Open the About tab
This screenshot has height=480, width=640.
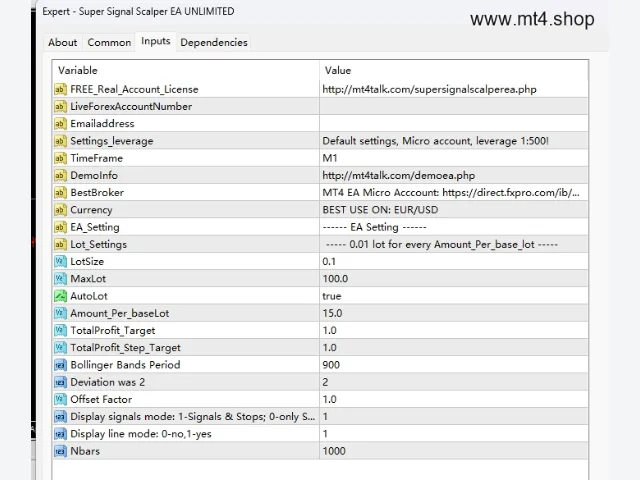click(x=62, y=42)
